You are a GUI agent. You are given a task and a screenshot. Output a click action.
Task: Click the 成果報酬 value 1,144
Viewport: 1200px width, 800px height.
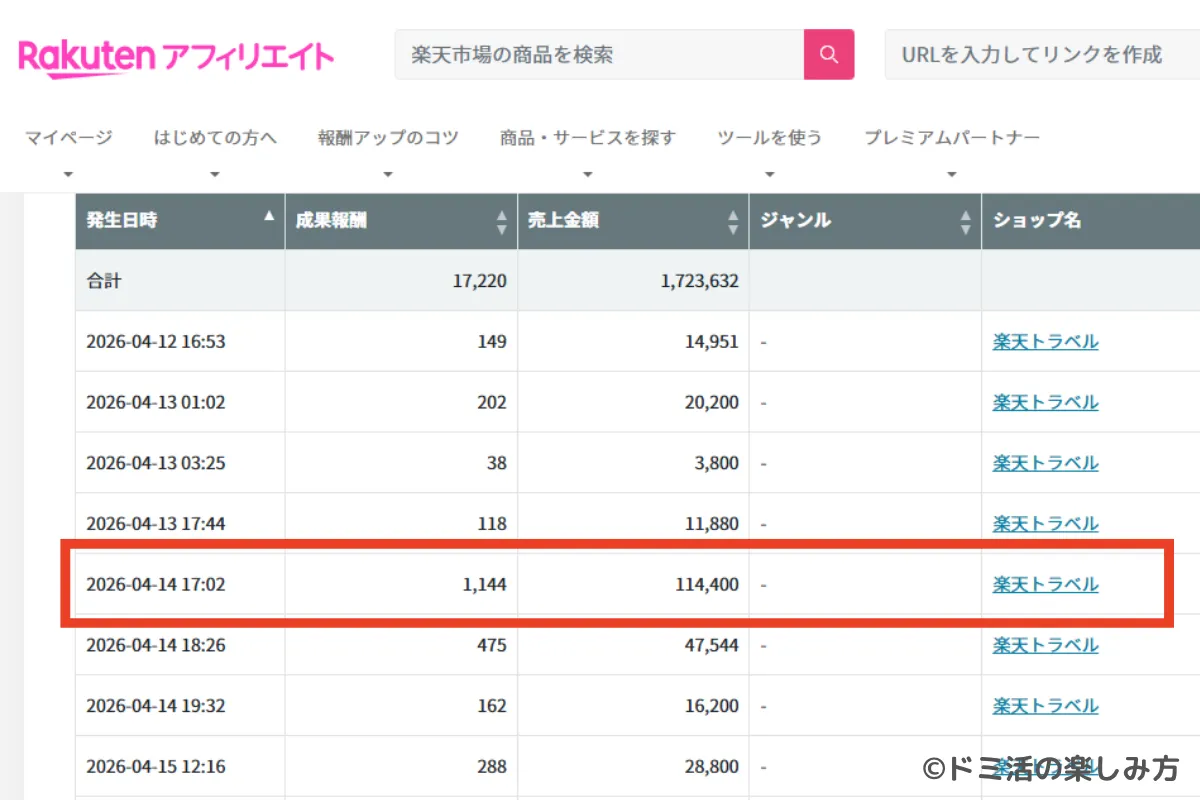484,584
